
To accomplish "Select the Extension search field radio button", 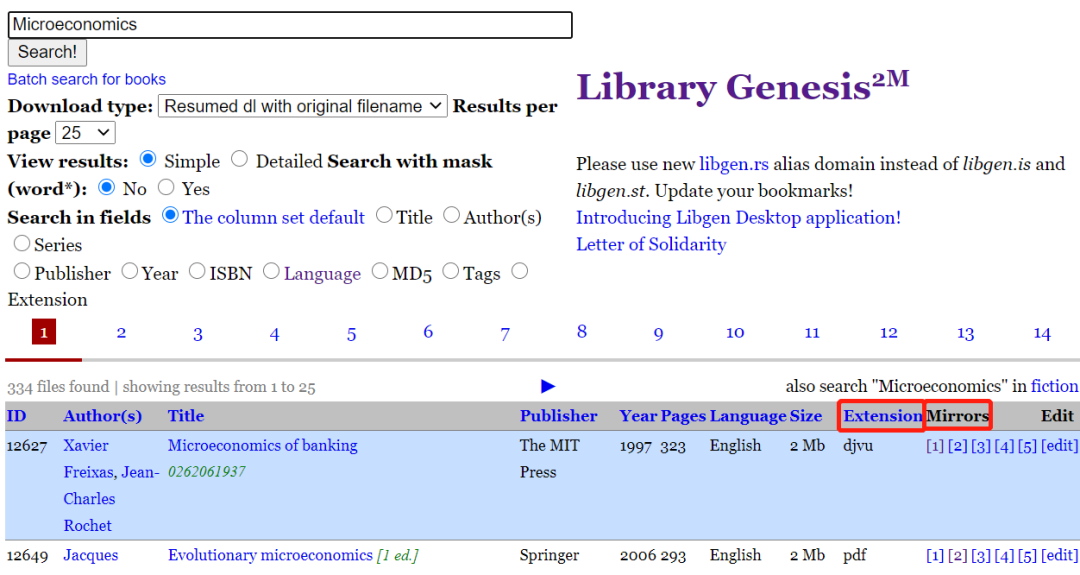I will click(519, 271).
